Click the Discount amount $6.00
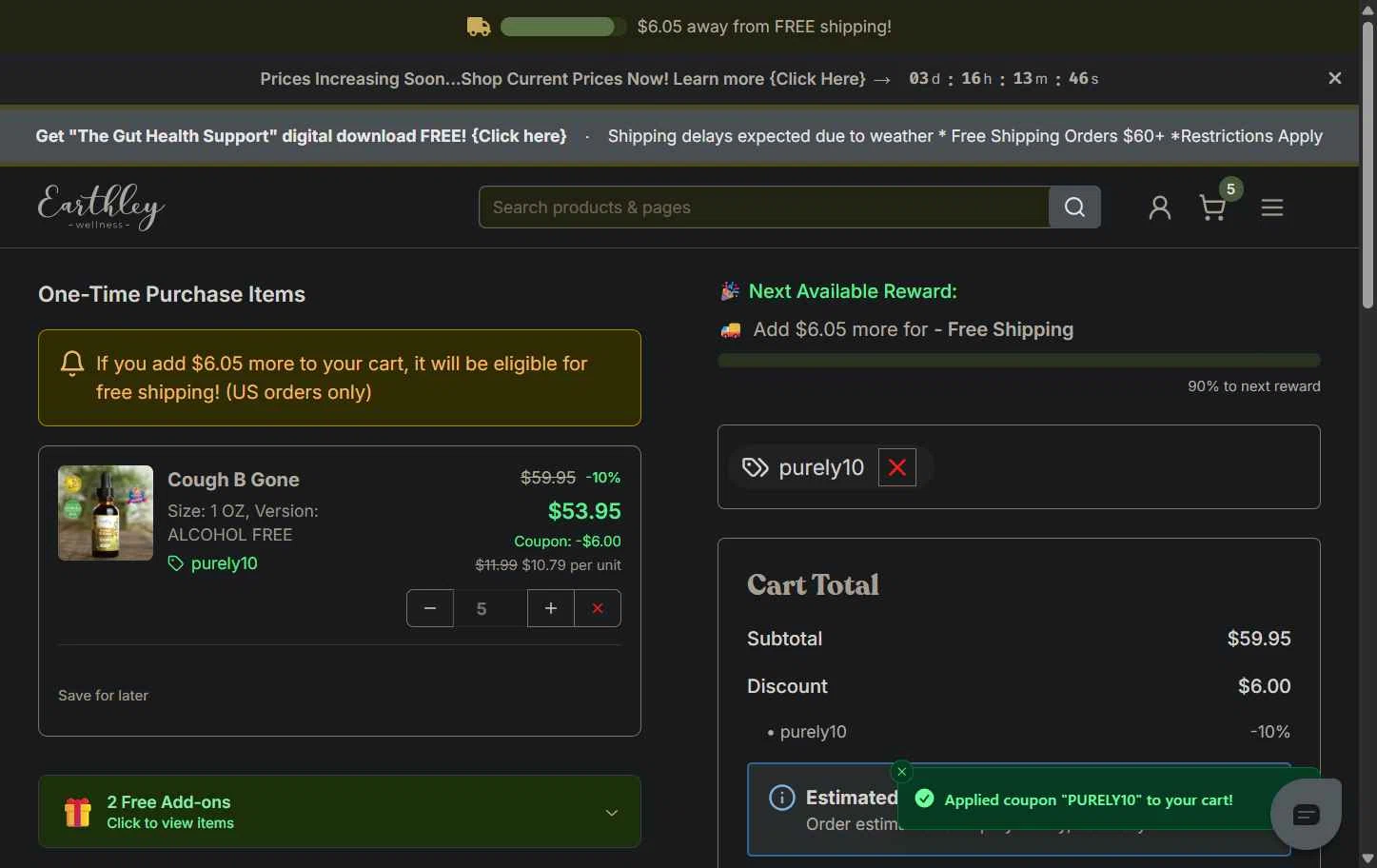The width and height of the screenshot is (1377, 868). pos(1264,686)
